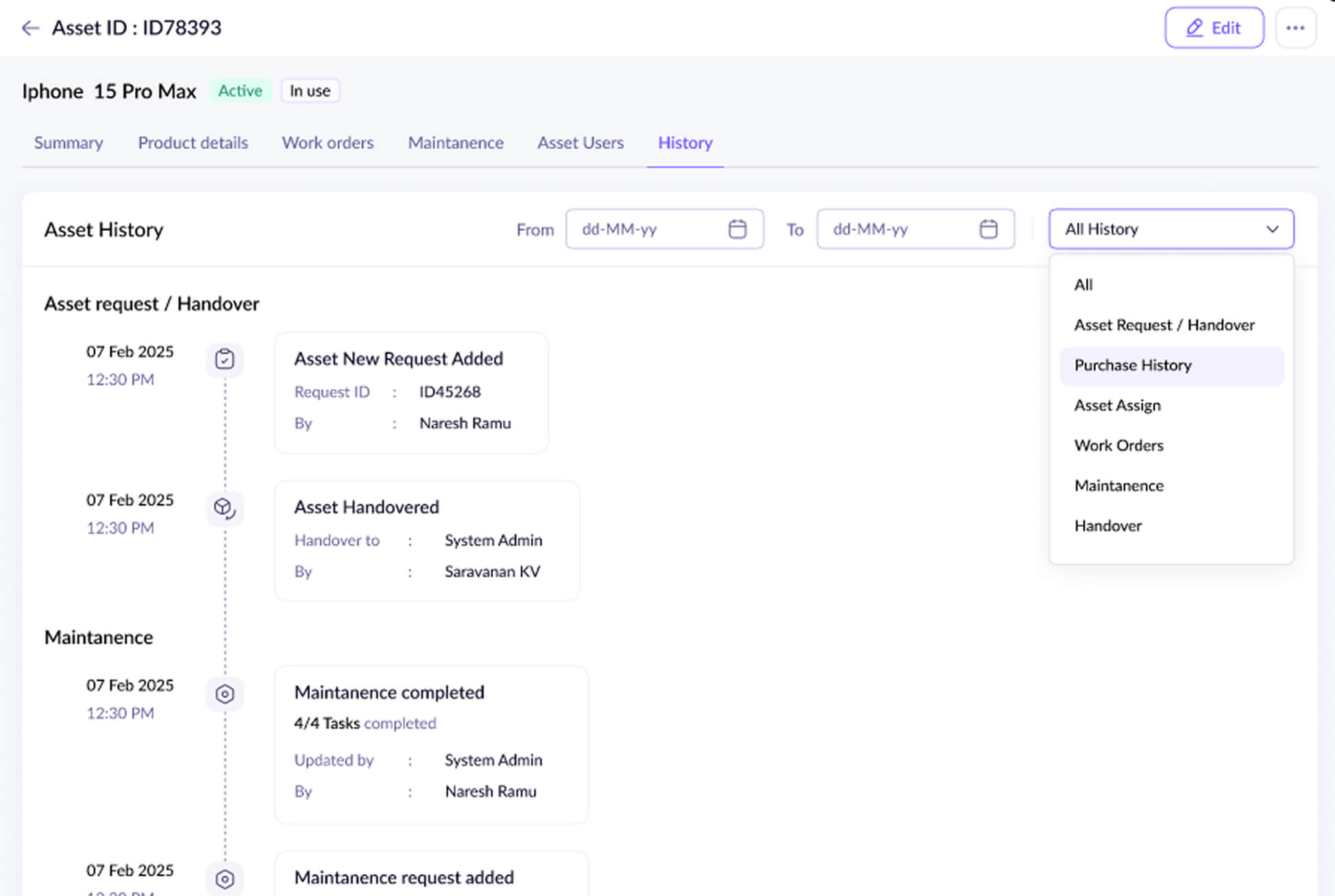This screenshot has width=1335, height=896.
Task: Click the In use status badge
Action: pos(310,91)
